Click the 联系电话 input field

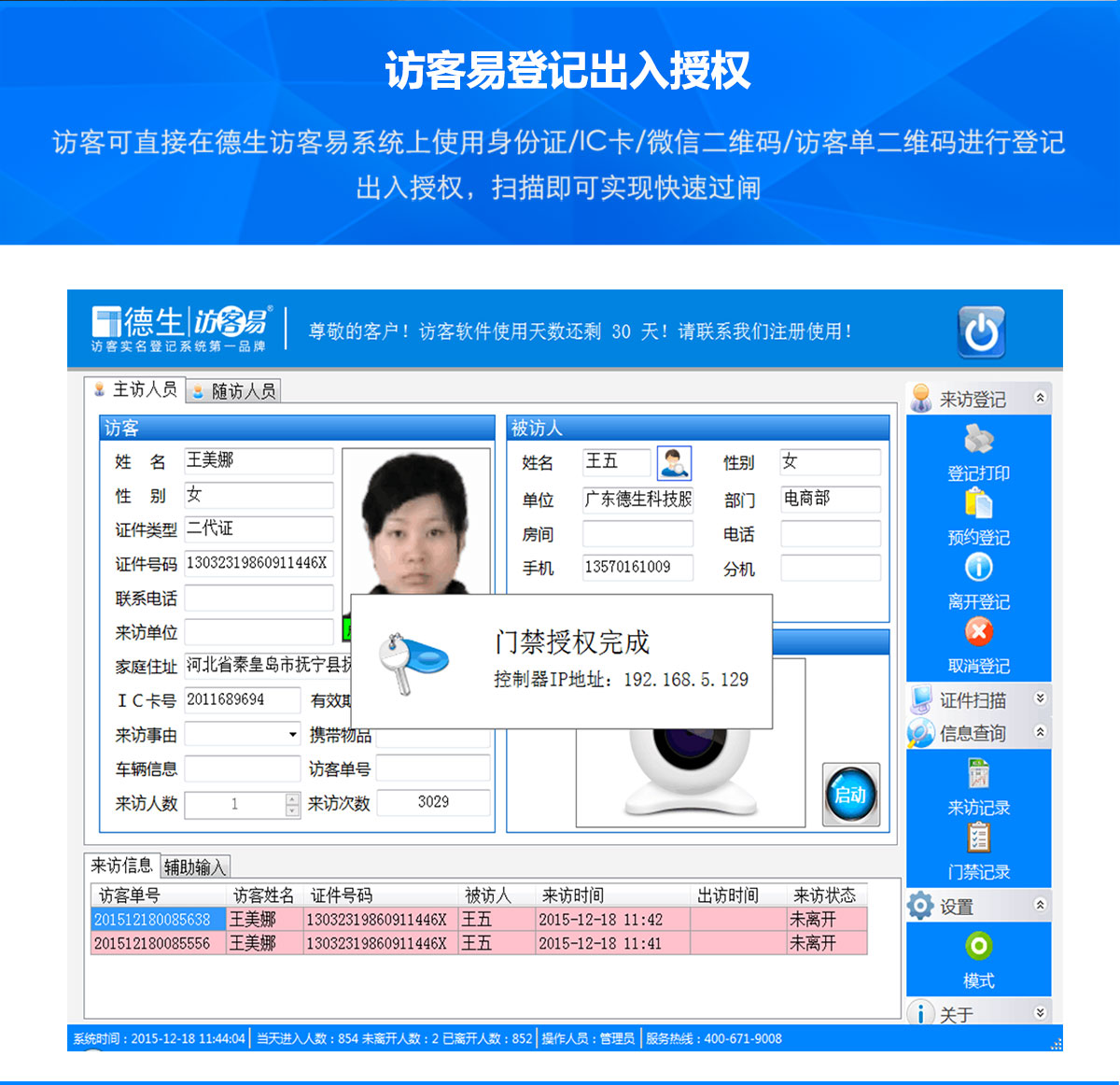pos(259,599)
